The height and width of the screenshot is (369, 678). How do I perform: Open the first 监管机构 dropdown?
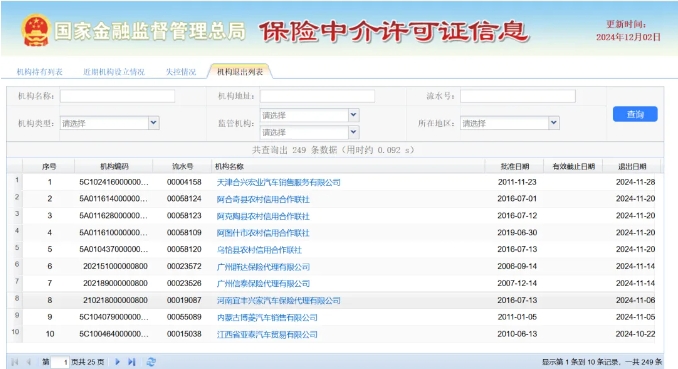[353, 115]
